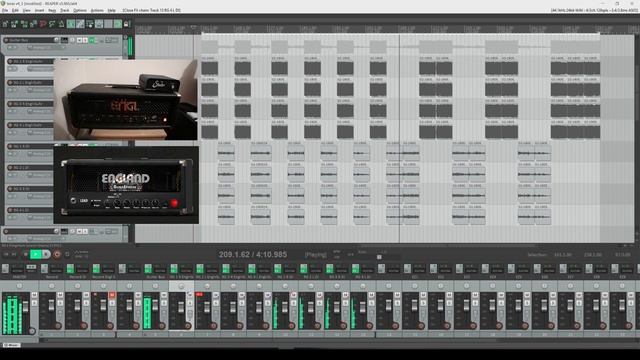Click the Stop transport button
Viewport: 640px width, 360px height.
(25, 254)
